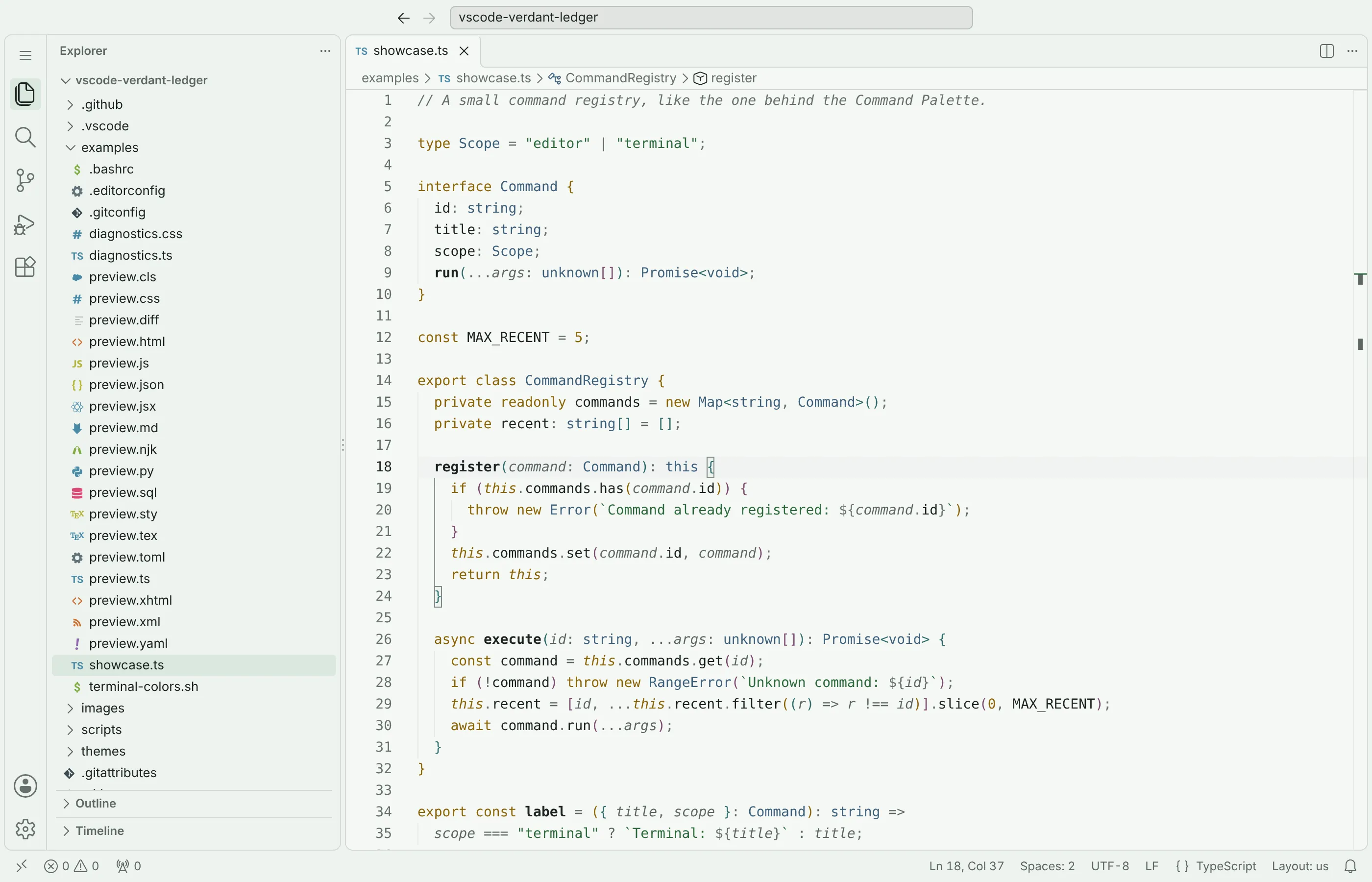1372x882 pixels.
Task: Open the remote window status icon
Action: click(x=21, y=866)
